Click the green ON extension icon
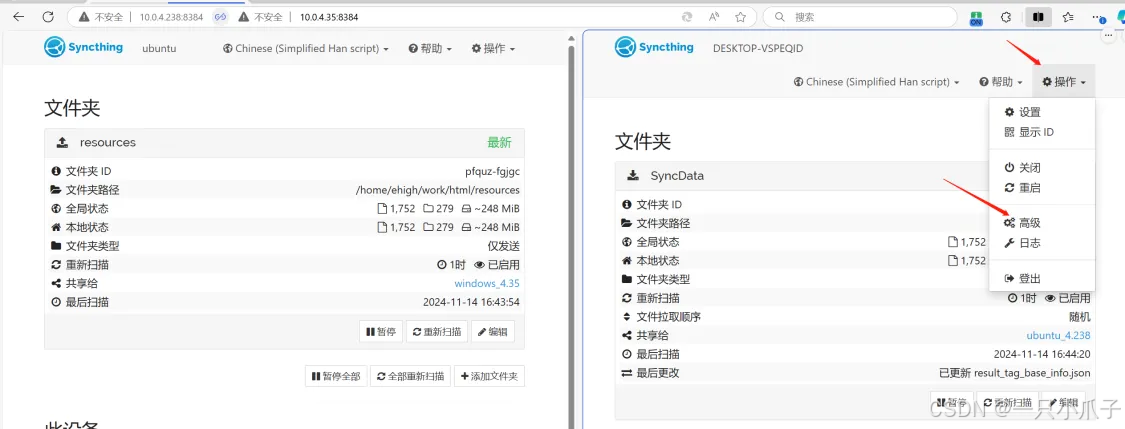The image size is (1125, 429). coord(976,17)
